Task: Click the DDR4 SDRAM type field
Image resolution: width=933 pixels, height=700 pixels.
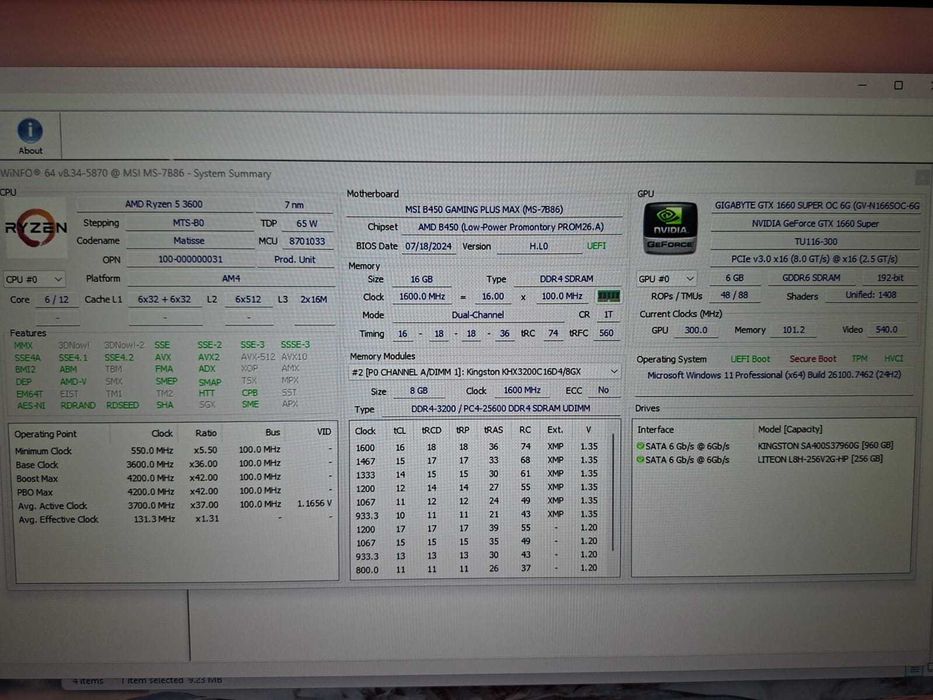Action: coord(566,279)
